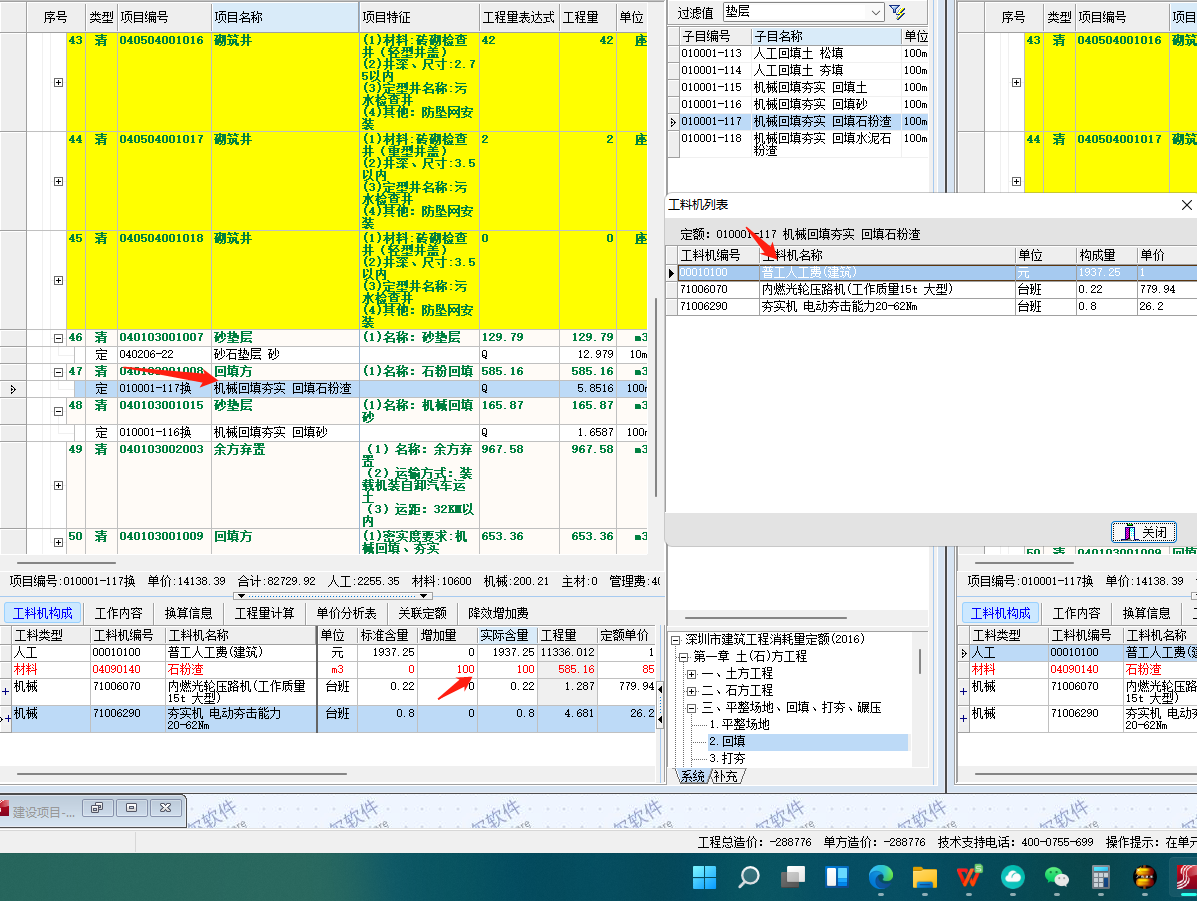Click the plus marker beside 机械 71006070 in right window

(x=963, y=691)
